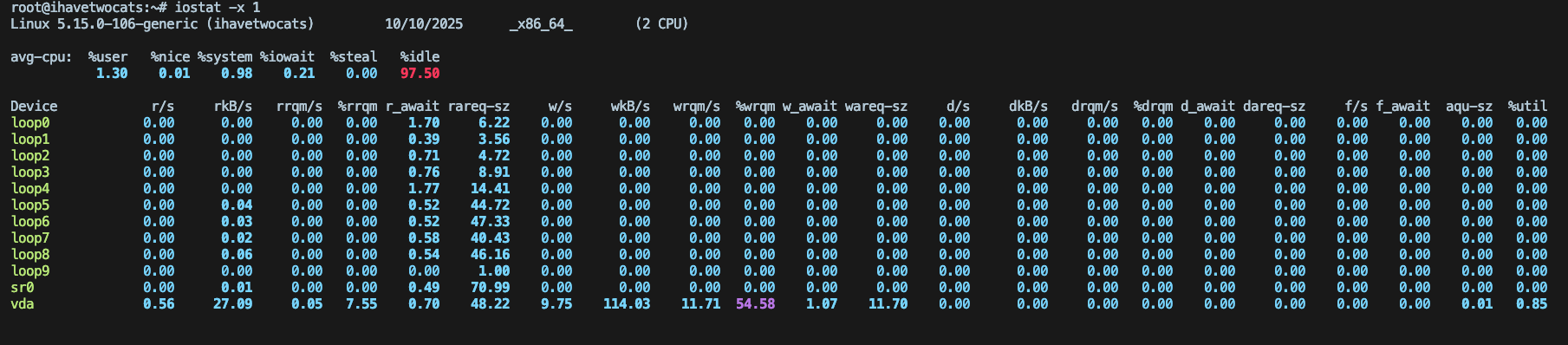The height and width of the screenshot is (345, 1568).
Task: Click the device name 'loop5'
Action: pyautogui.click(x=30, y=205)
